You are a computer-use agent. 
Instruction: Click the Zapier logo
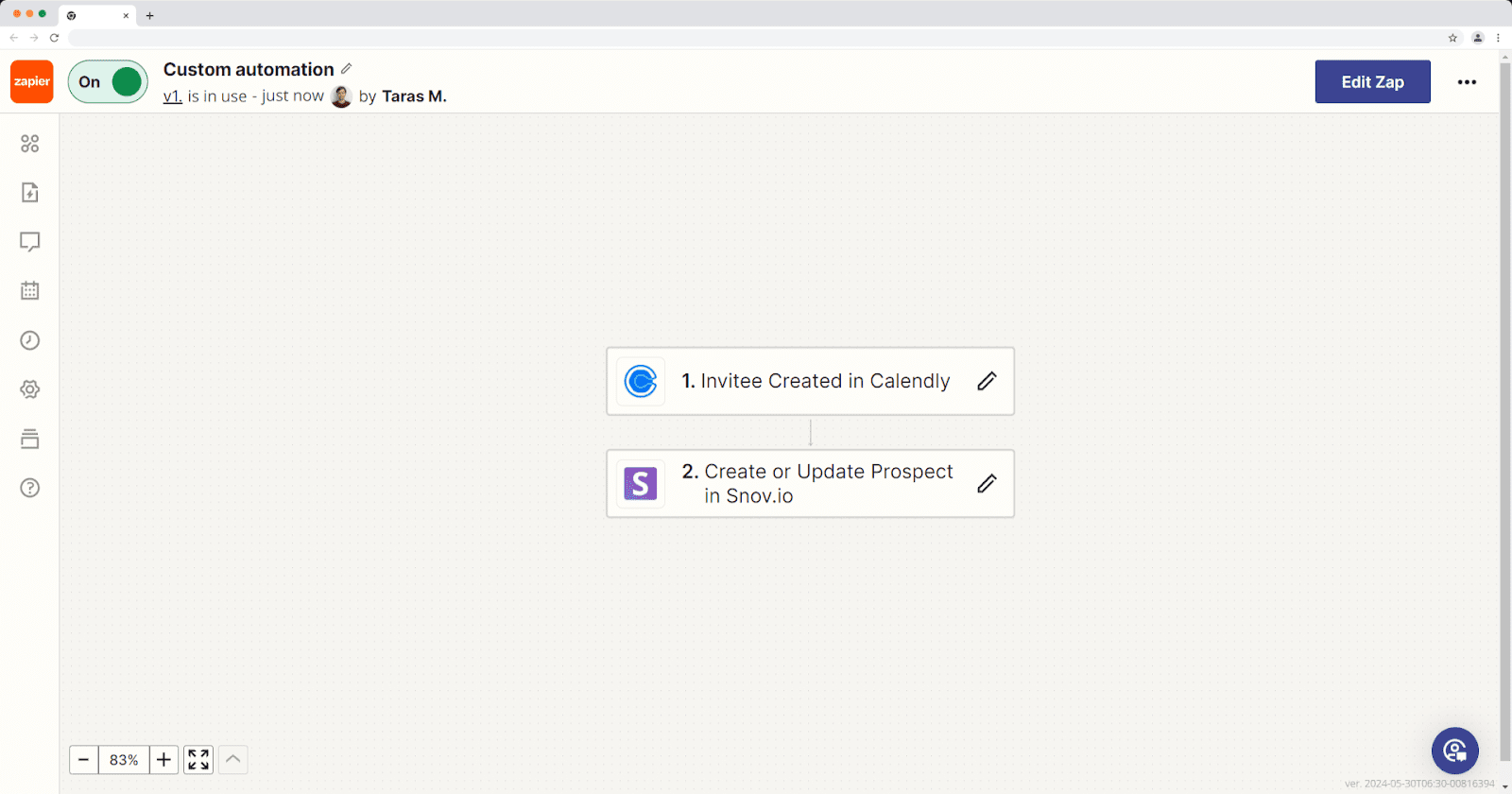pos(32,82)
